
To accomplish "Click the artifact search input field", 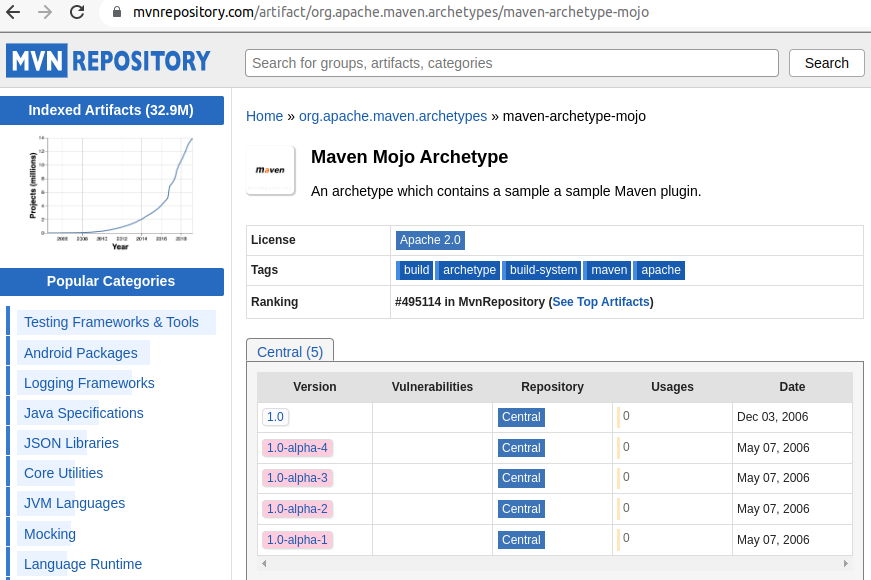I will (x=511, y=62).
